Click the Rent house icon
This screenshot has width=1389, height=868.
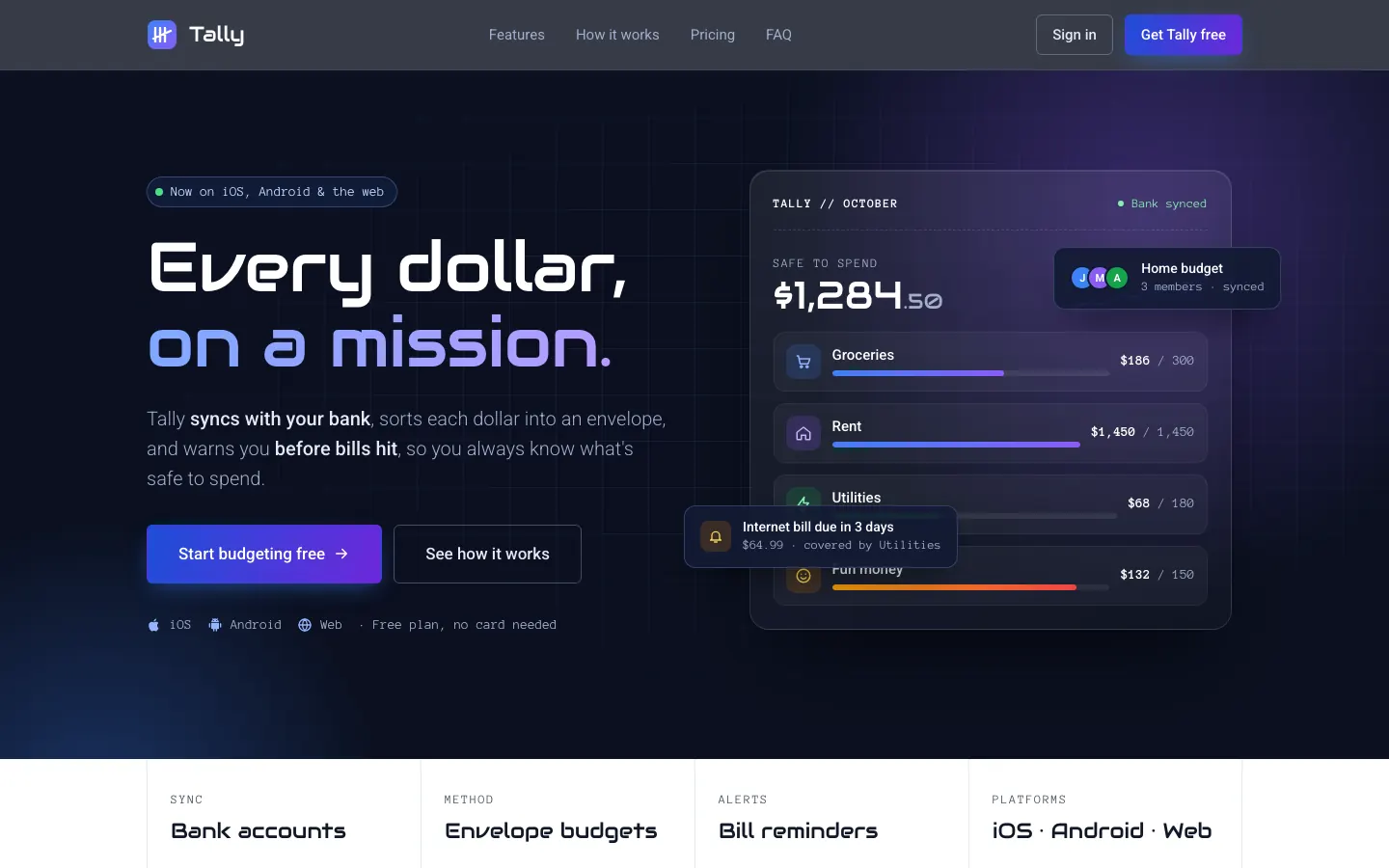(803, 433)
